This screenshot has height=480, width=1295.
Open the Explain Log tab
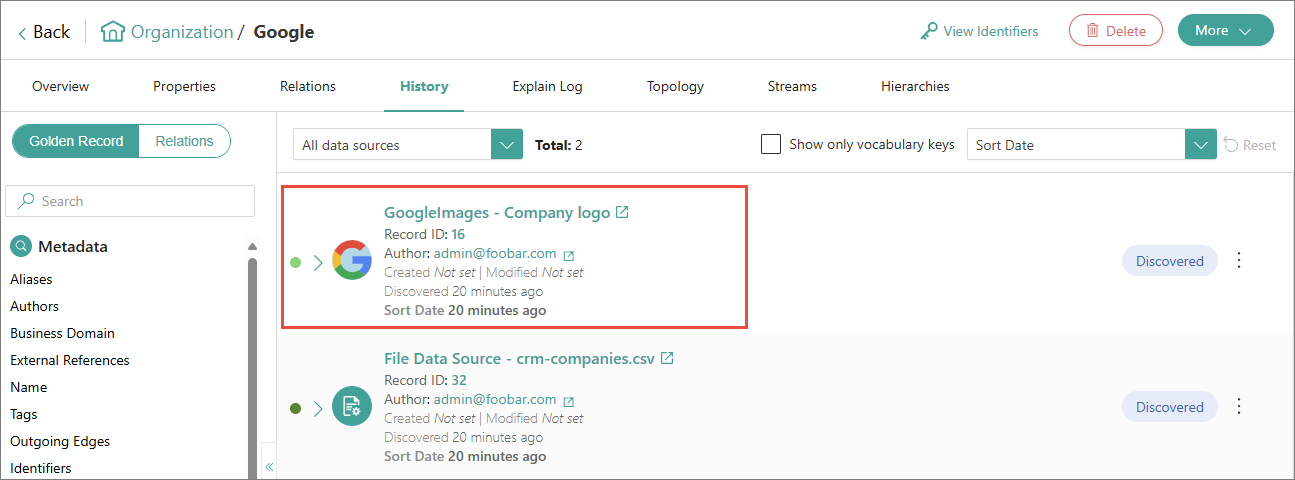point(547,86)
